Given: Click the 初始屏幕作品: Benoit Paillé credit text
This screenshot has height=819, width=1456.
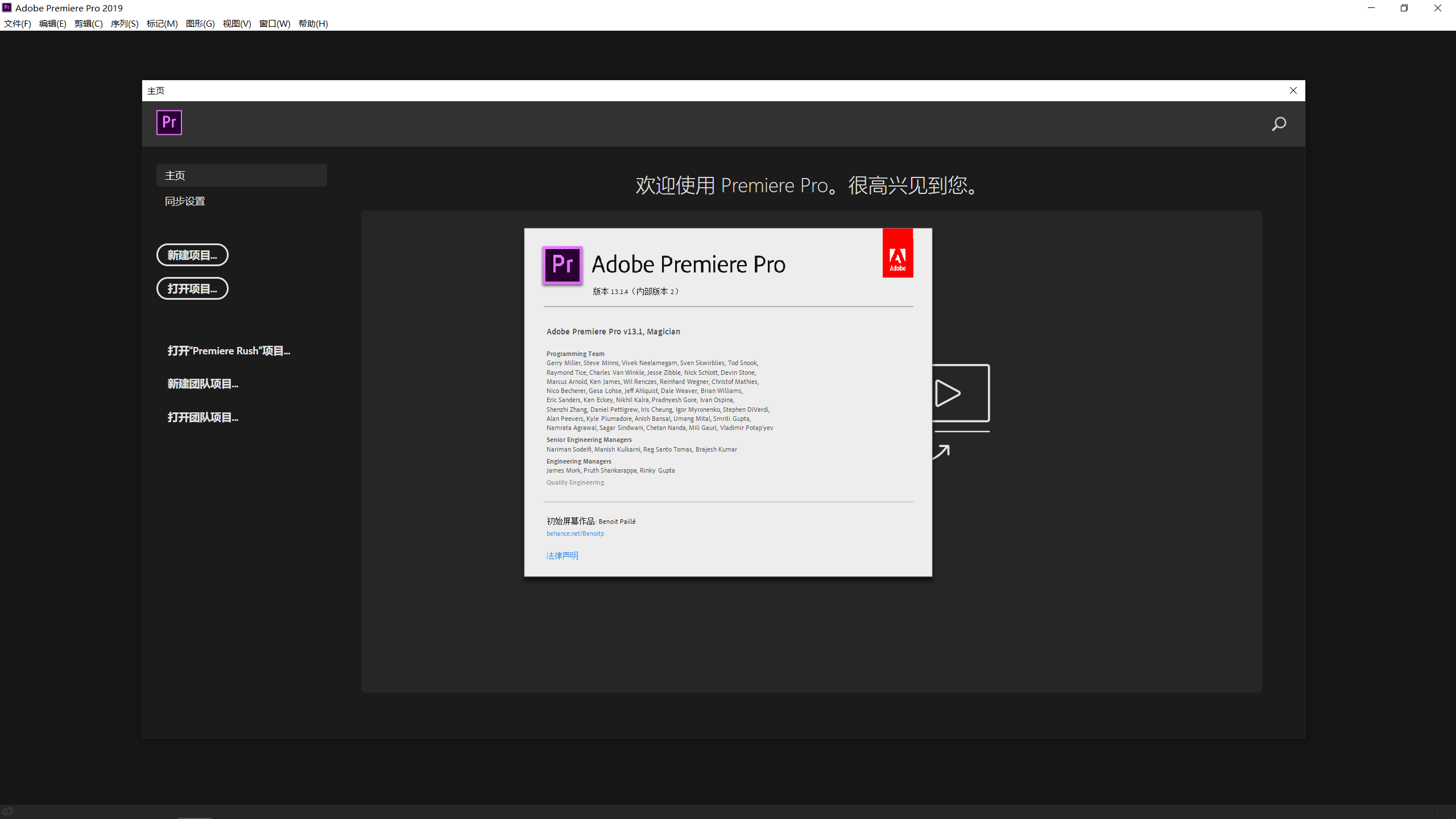Looking at the screenshot, I should [x=591, y=521].
